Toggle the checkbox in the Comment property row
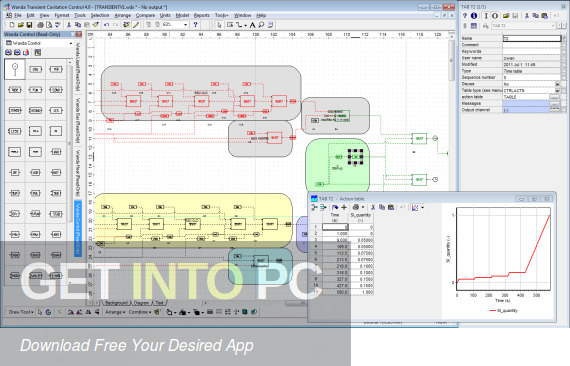The image size is (570, 366). 564,45
